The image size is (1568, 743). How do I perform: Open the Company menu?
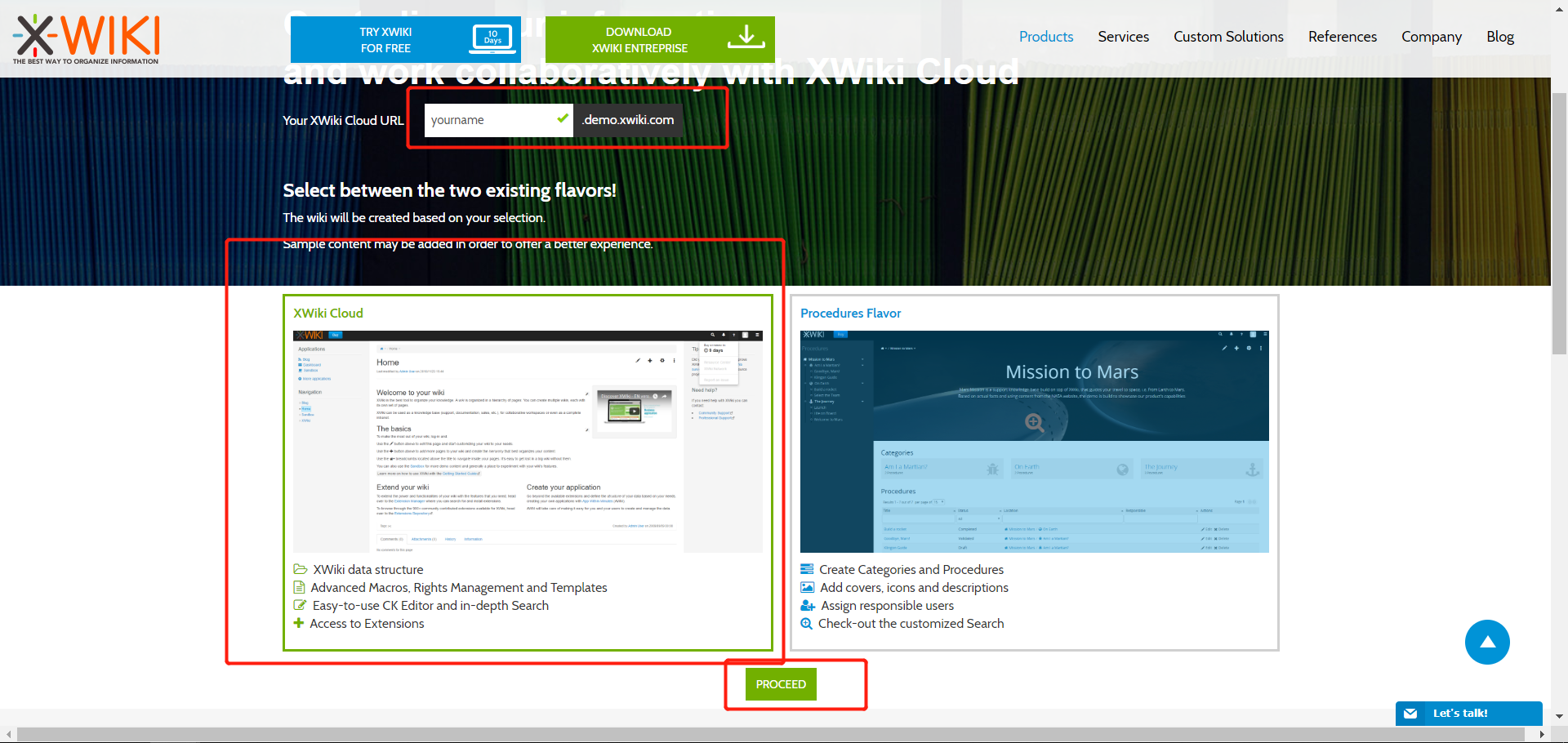coord(1431,37)
